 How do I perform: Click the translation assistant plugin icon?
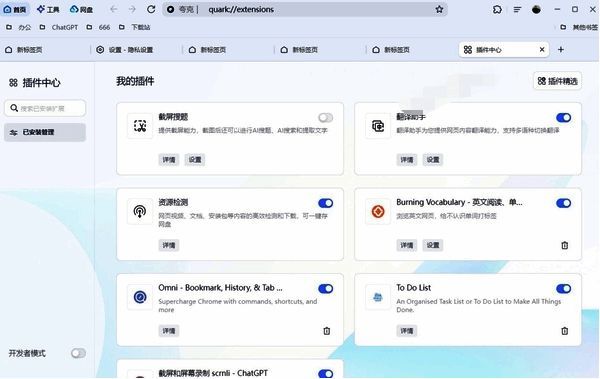(x=378, y=126)
